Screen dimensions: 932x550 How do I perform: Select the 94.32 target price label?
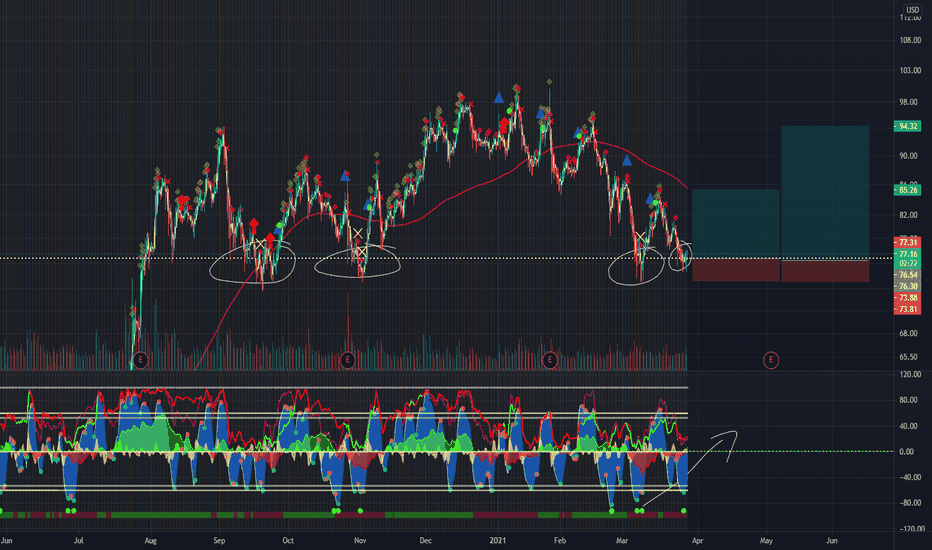(x=908, y=126)
